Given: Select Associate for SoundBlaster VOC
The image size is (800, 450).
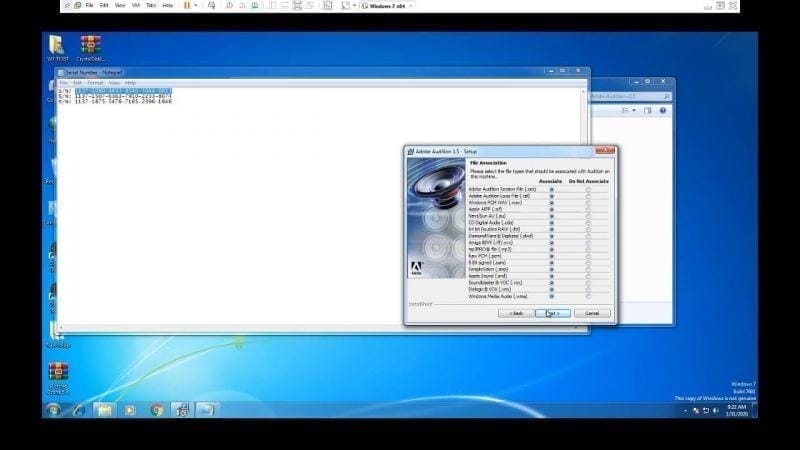Looking at the screenshot, I should point(551,283).
